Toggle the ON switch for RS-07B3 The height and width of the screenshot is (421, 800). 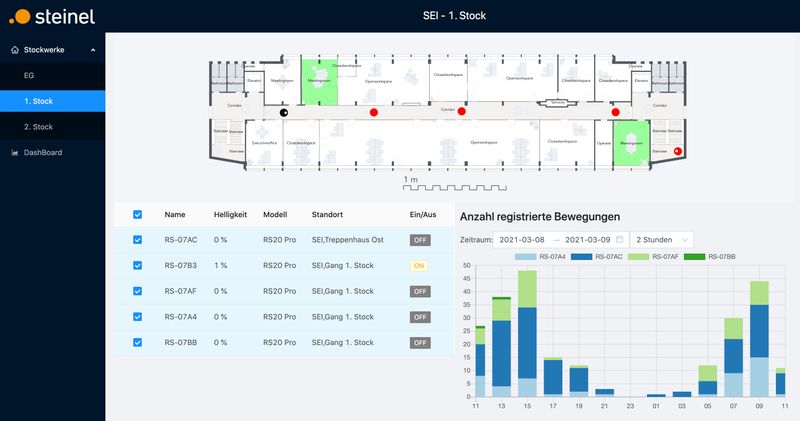coord(419,266)
